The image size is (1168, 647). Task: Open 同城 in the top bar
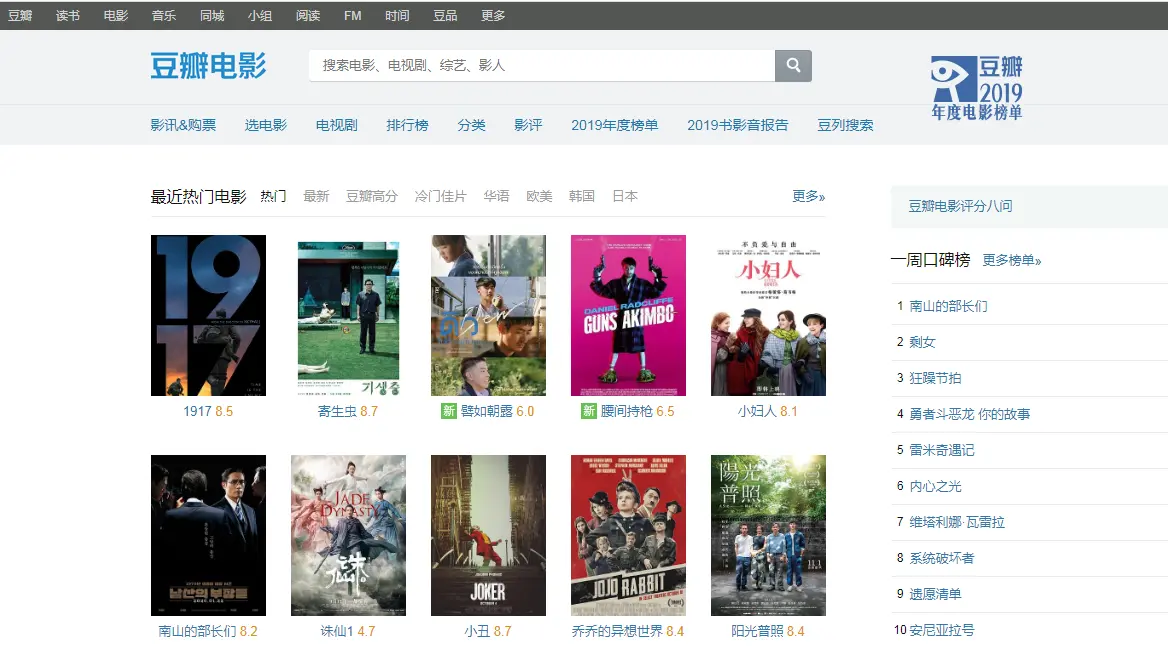click(x=212, y=16)
